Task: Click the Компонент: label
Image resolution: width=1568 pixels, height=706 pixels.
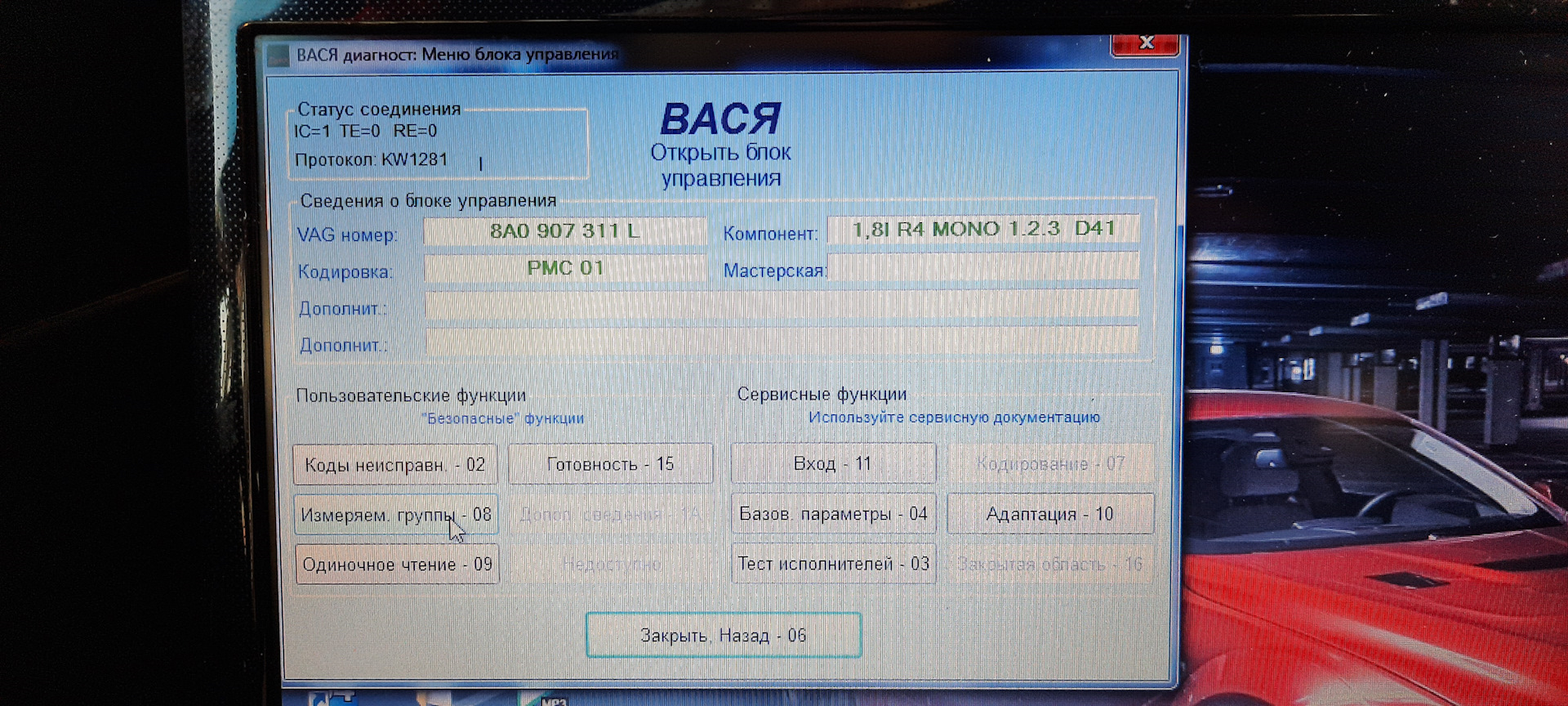Action: [770, 234]
